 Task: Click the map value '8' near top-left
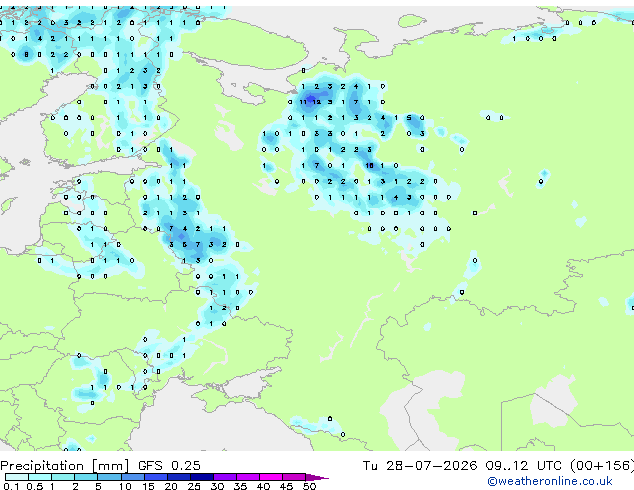pyautogui.click(x=26, y=55)
